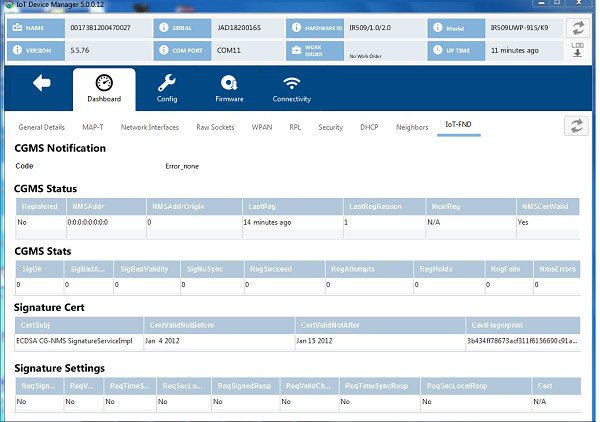
Task: Click the SigBadValidity column header
Action: pos(147,269)
